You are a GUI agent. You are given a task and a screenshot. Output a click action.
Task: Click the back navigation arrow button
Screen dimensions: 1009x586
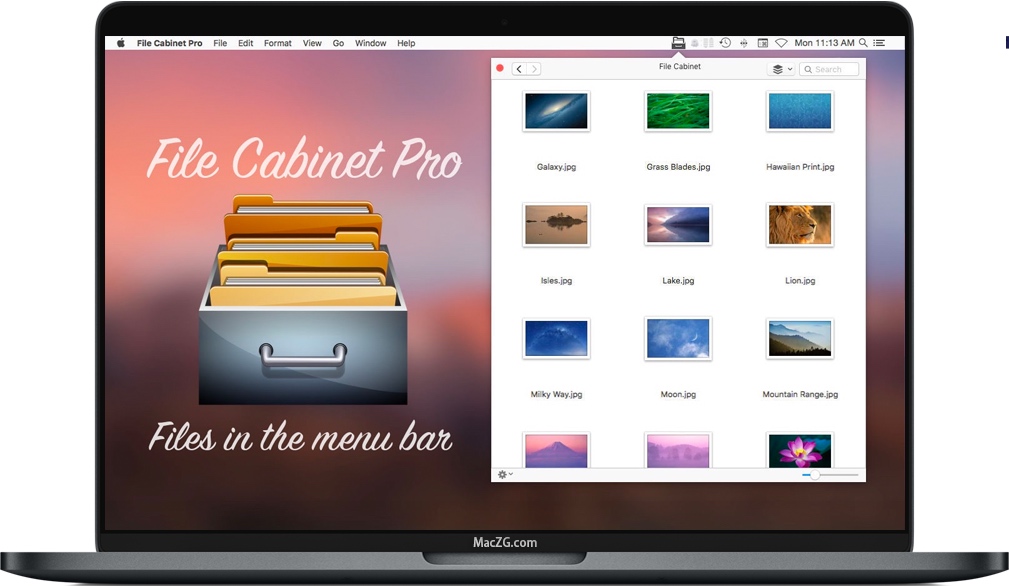519,68
